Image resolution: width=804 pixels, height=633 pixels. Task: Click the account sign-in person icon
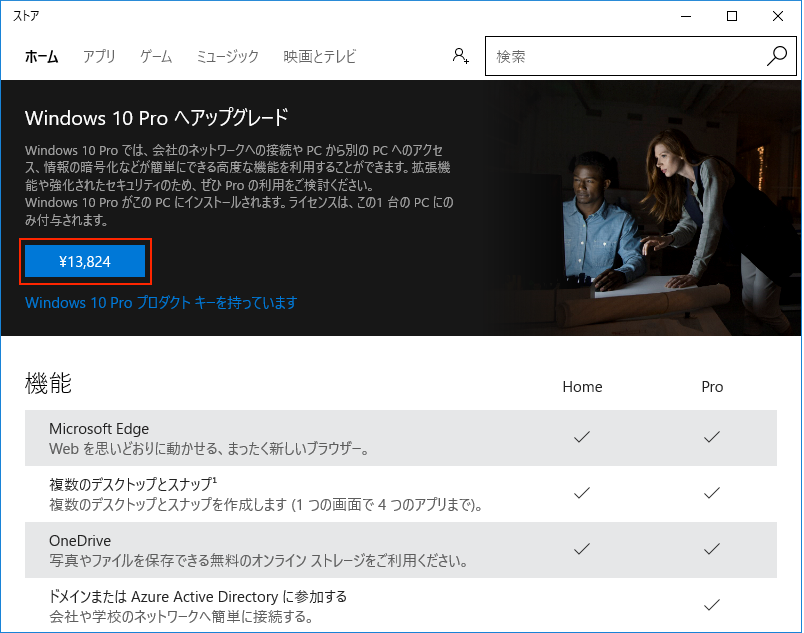tap(460, 56)
